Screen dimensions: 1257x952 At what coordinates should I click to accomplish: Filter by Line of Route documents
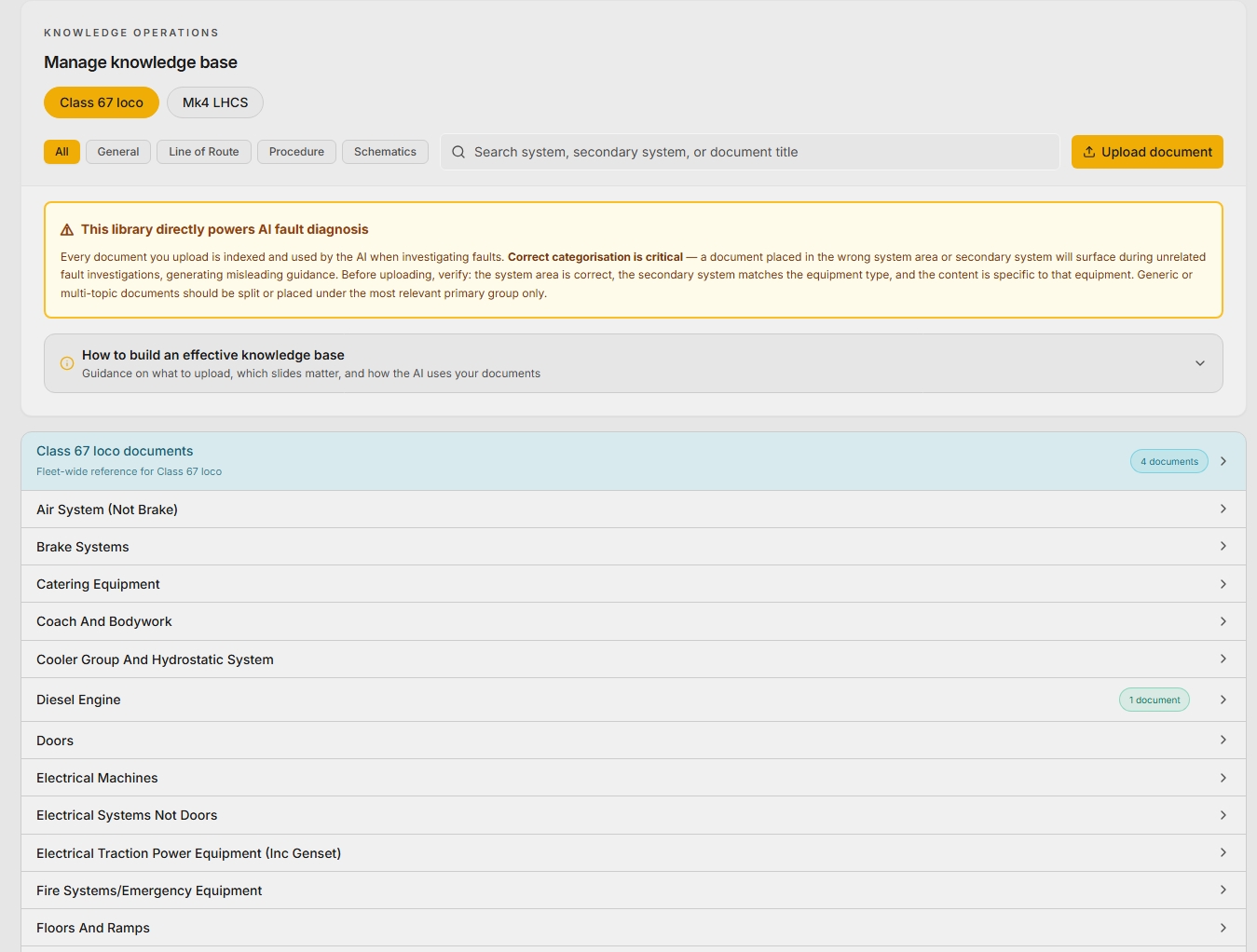coord(204,152)
